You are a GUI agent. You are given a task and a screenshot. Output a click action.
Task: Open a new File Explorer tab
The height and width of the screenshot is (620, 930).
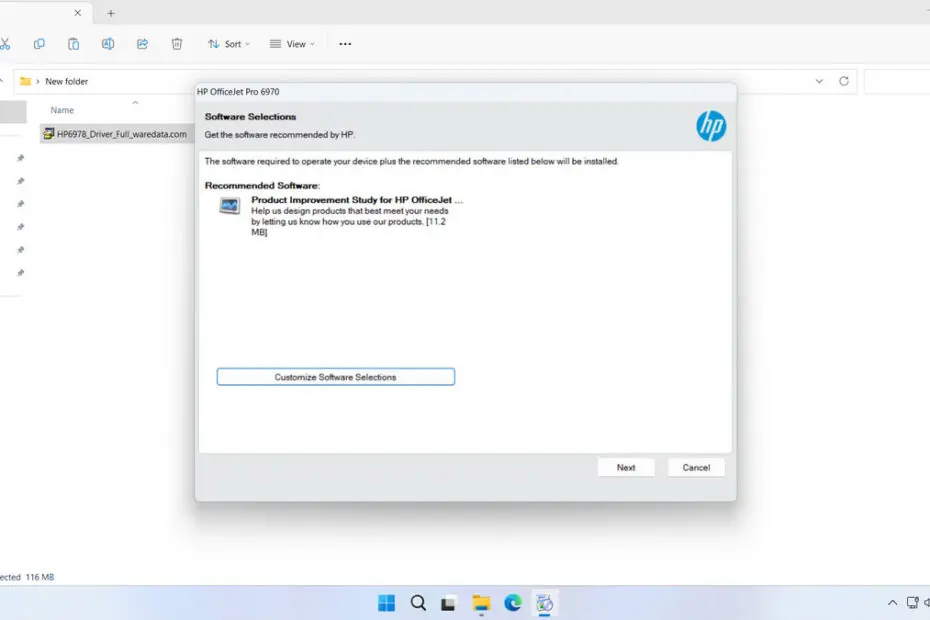click(x=111, y=13)
